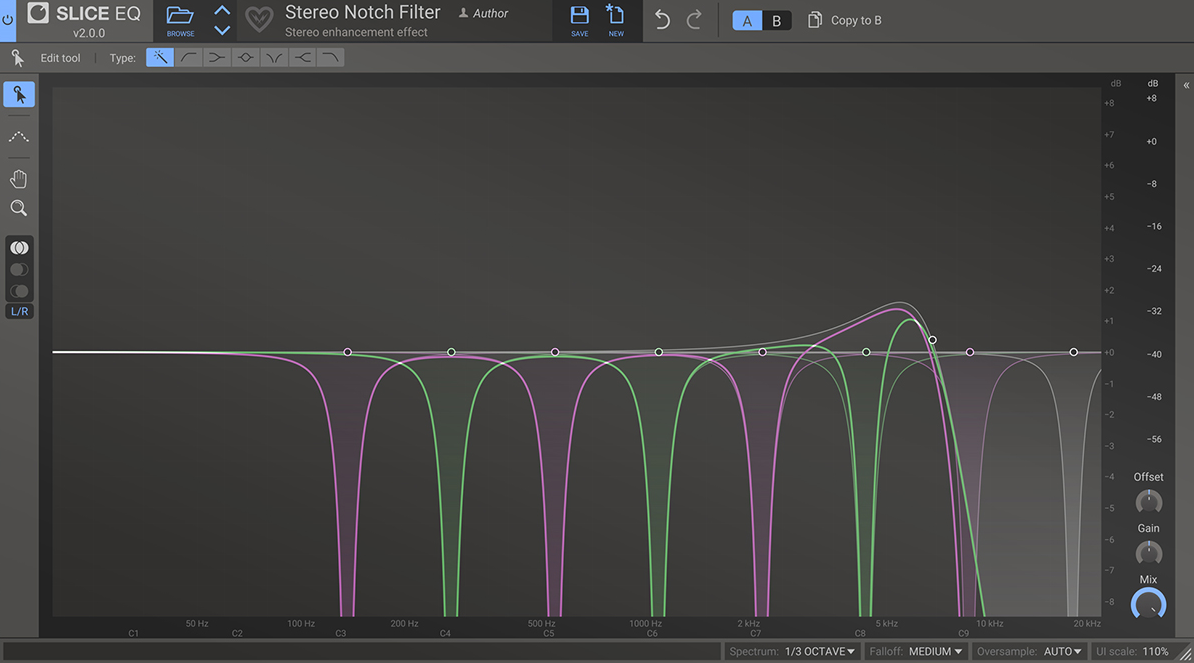Select the magic wand auto filter type

click(159, 57)
